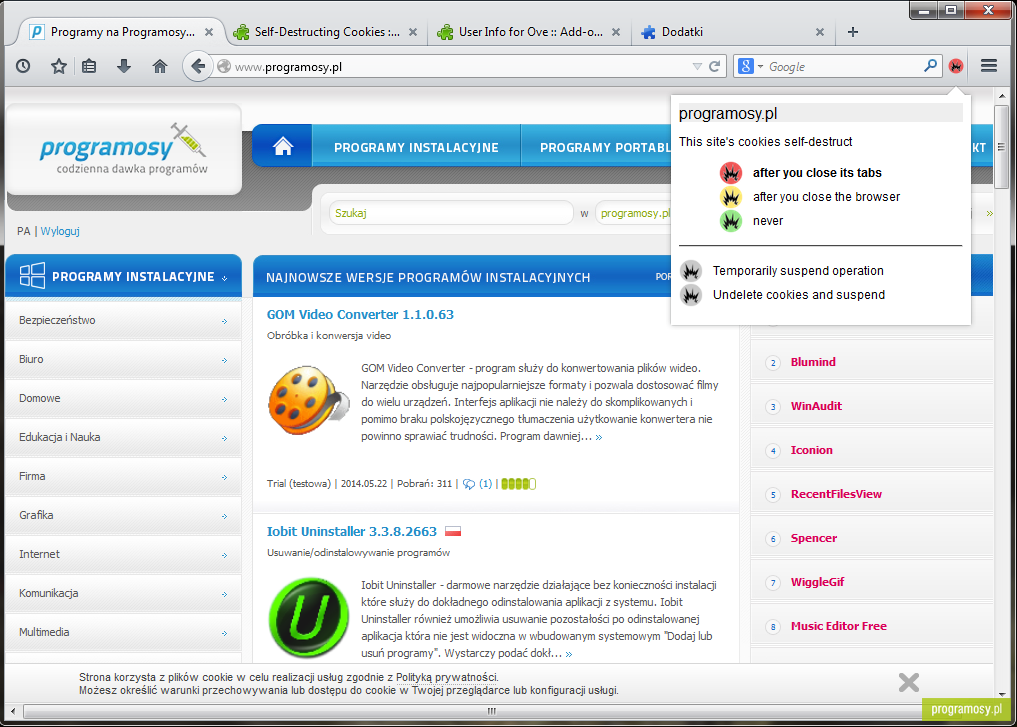Open the WiggleGif program link
The height and width of the screenshot is (727, 1017).
pyautogui.click(x=817, y=582)
